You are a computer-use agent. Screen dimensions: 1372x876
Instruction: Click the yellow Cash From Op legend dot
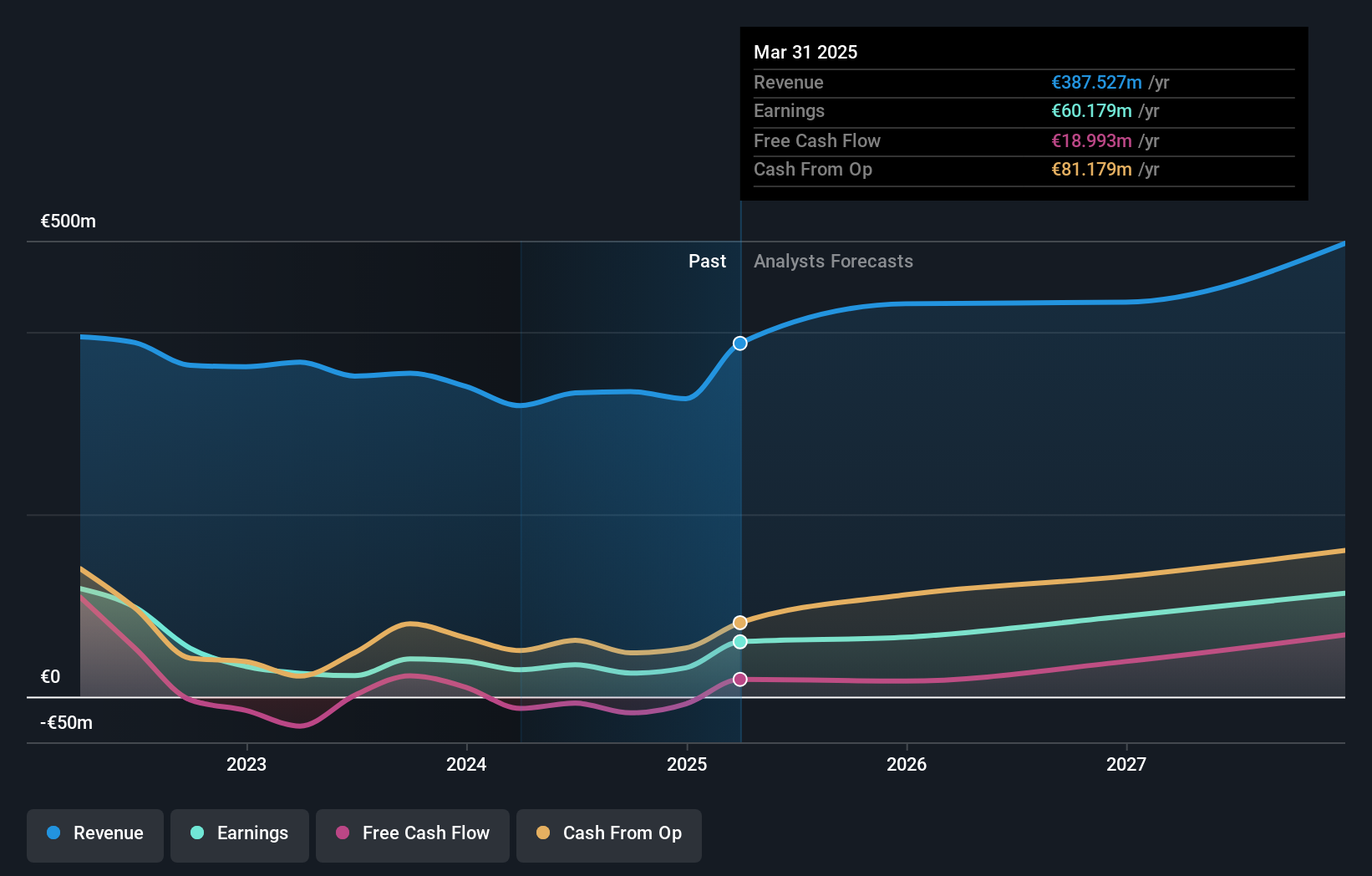coord(544,833)
